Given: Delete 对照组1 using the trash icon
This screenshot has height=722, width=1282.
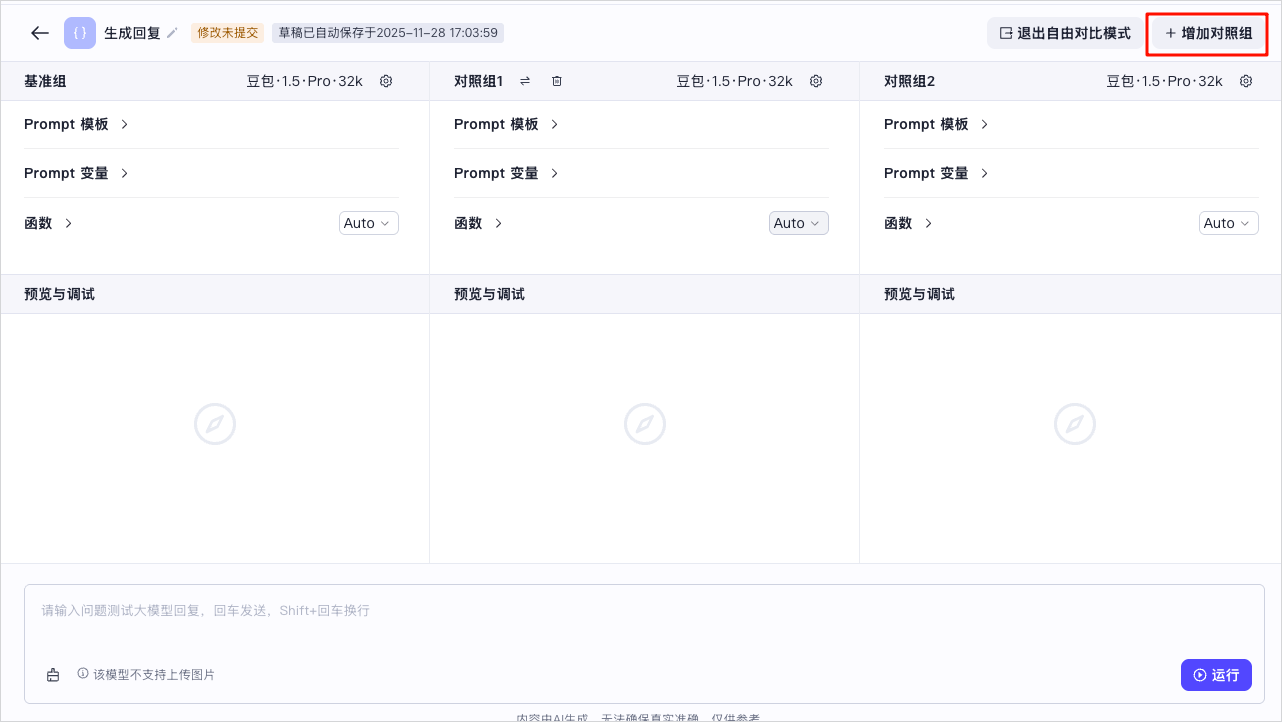Looking at the screenshot, I should [x=557, y=81].
